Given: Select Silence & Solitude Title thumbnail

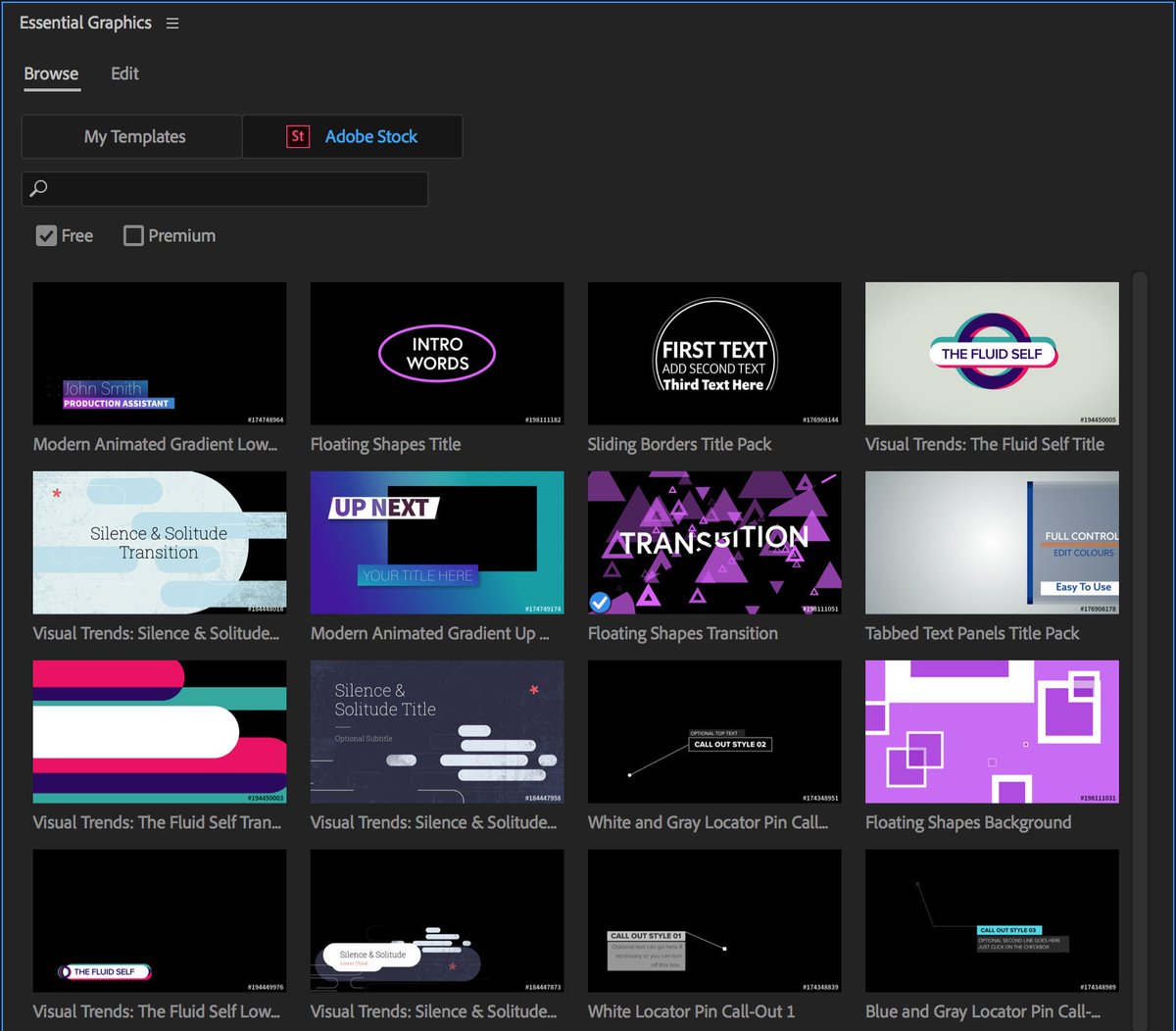Looking at the screenshot, I should 437,732.
